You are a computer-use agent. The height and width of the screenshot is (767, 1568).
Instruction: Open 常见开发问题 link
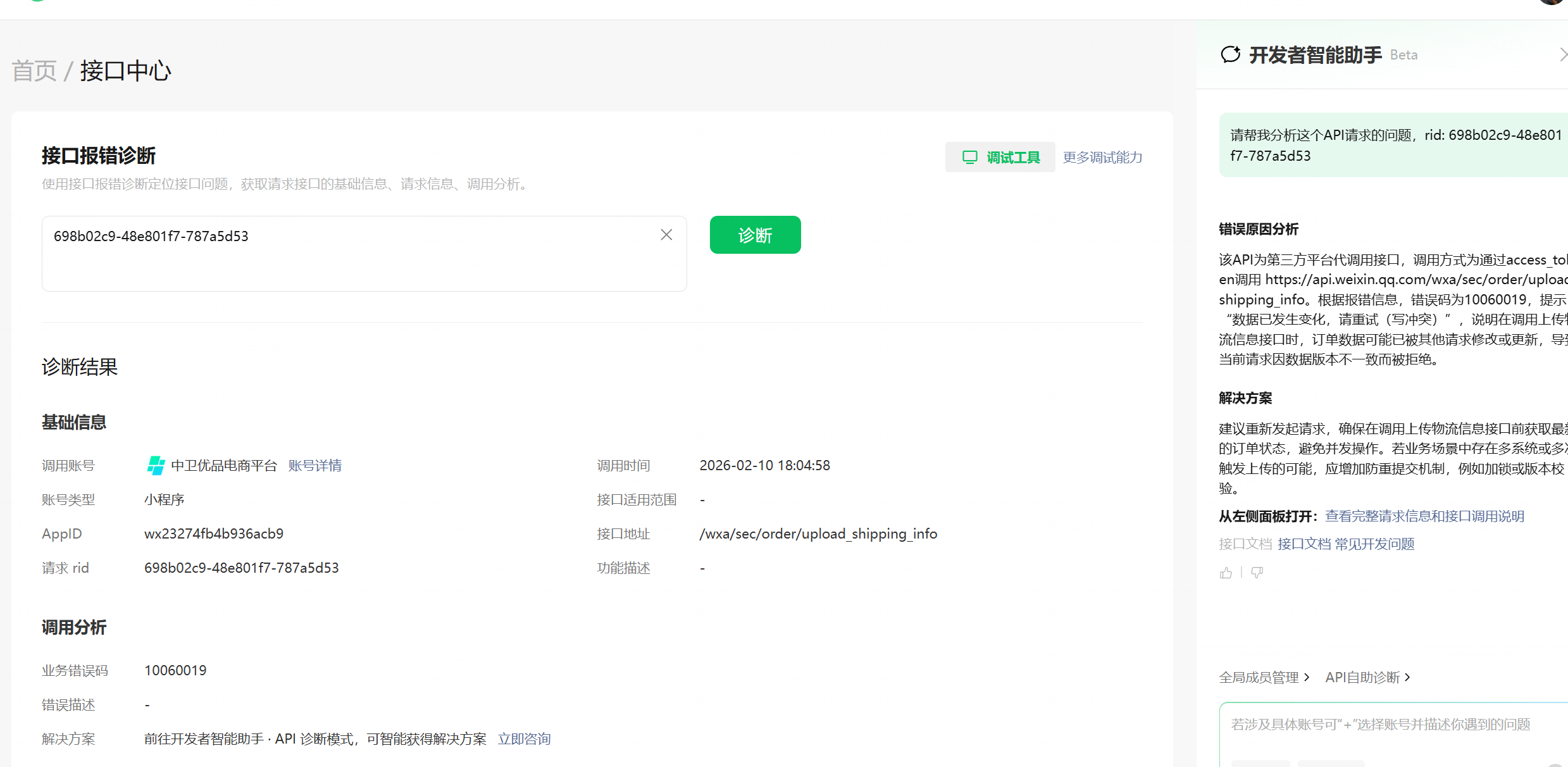[x=1374, y=544]
